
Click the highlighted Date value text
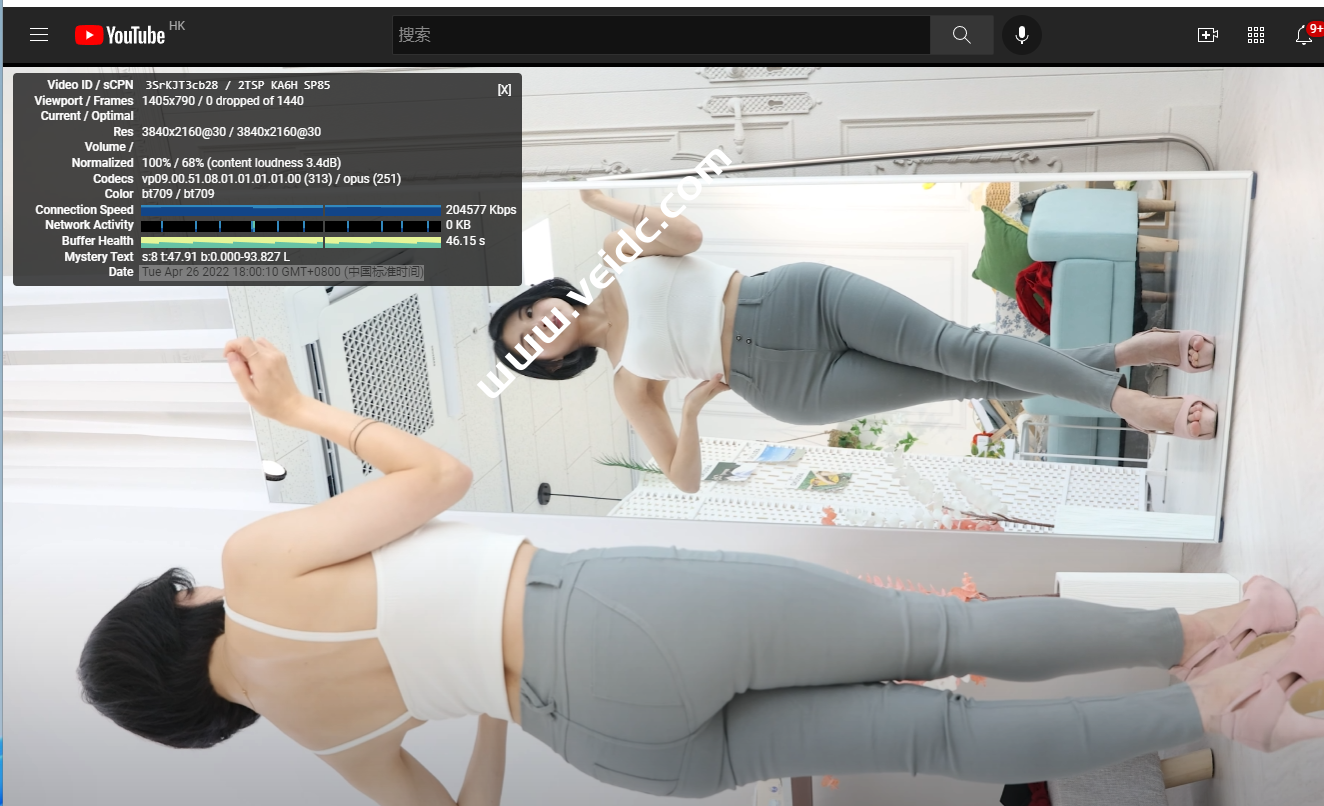pyautogui.click(x=282, y=272)
